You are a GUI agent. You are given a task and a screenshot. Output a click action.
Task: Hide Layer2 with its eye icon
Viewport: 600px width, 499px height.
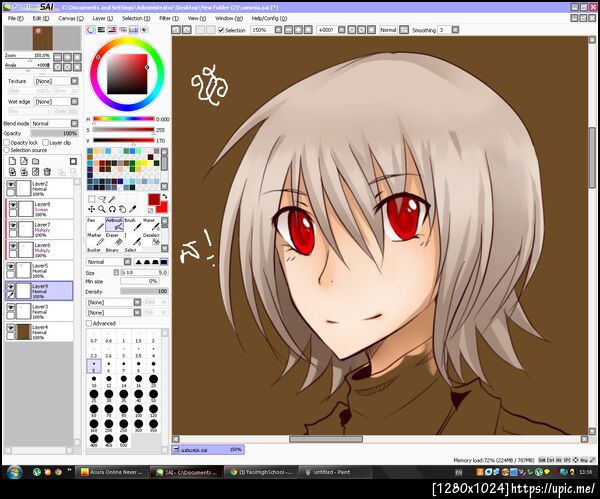(x=11, y=184)
